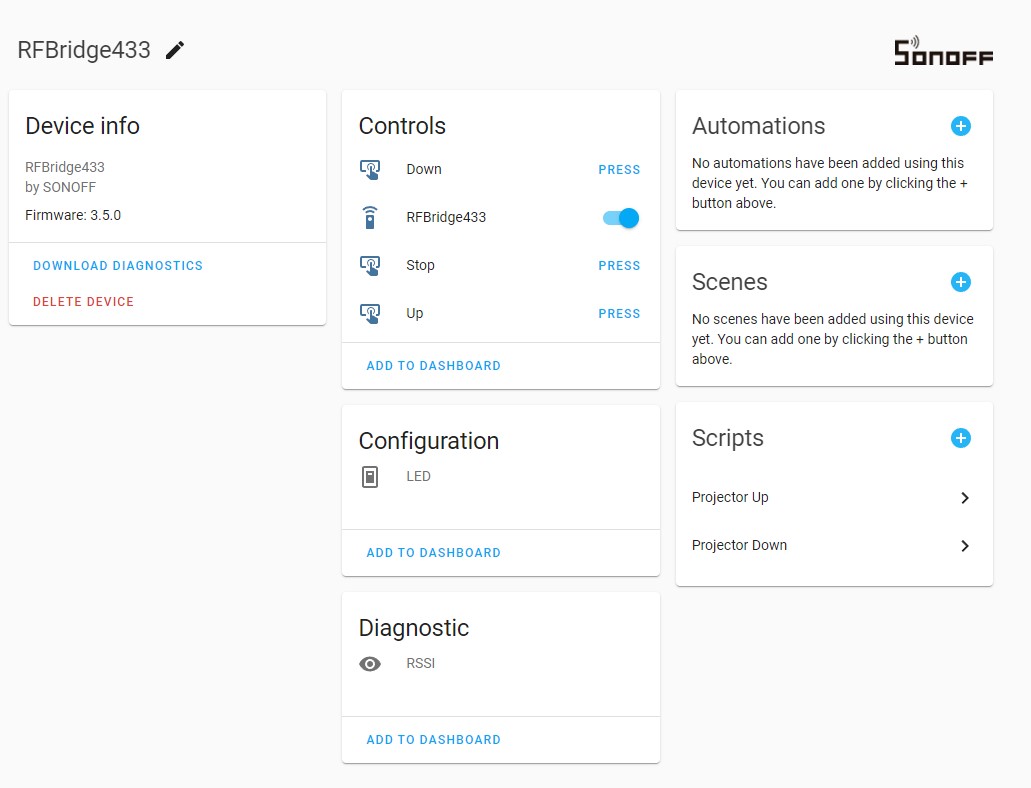Click the Controls heading
Screen dimensions: 1031x788
click(402, 126)
